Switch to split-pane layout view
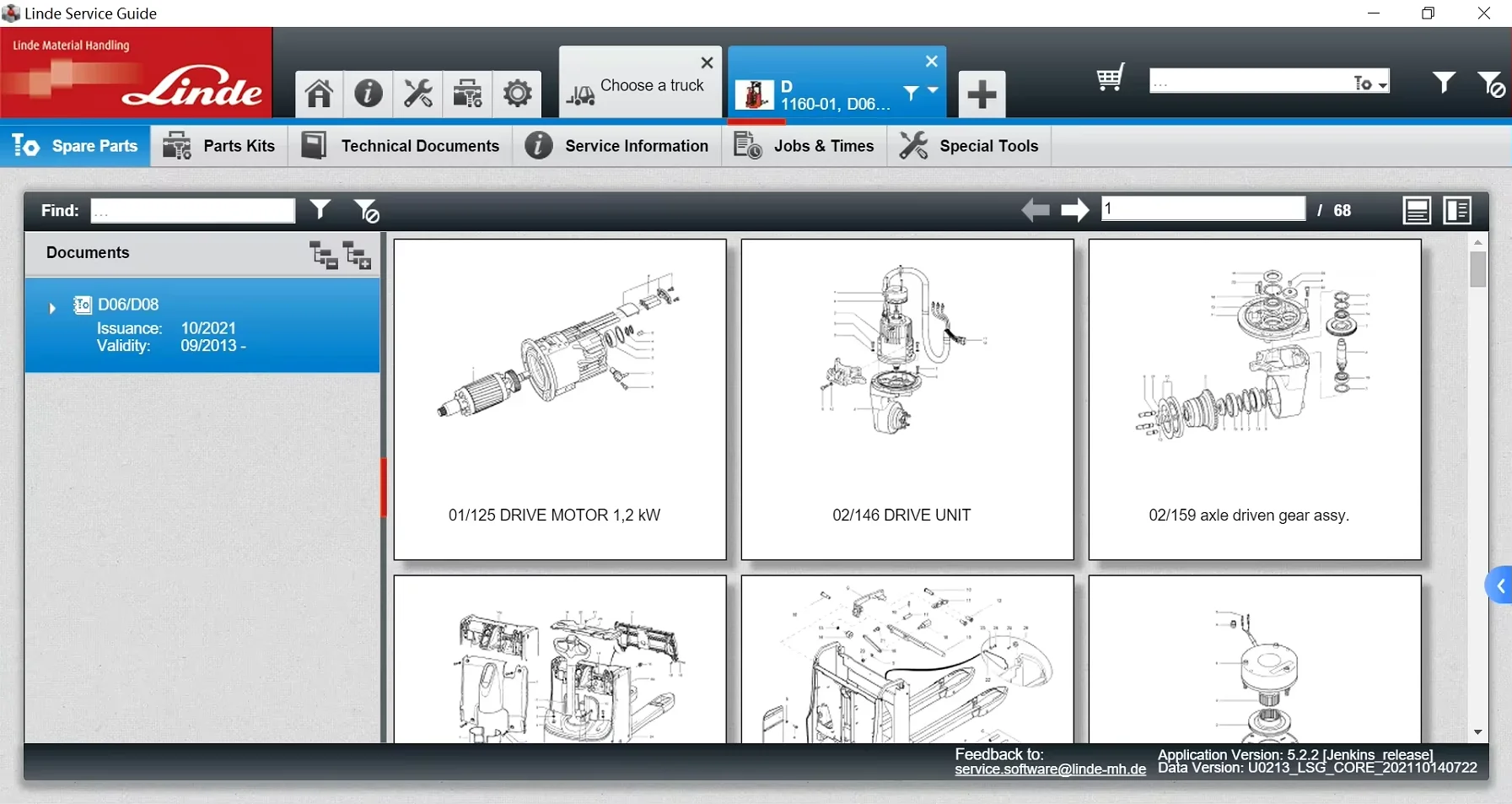Viewport: 1512px width, 804px height. tap(1457, 210)
